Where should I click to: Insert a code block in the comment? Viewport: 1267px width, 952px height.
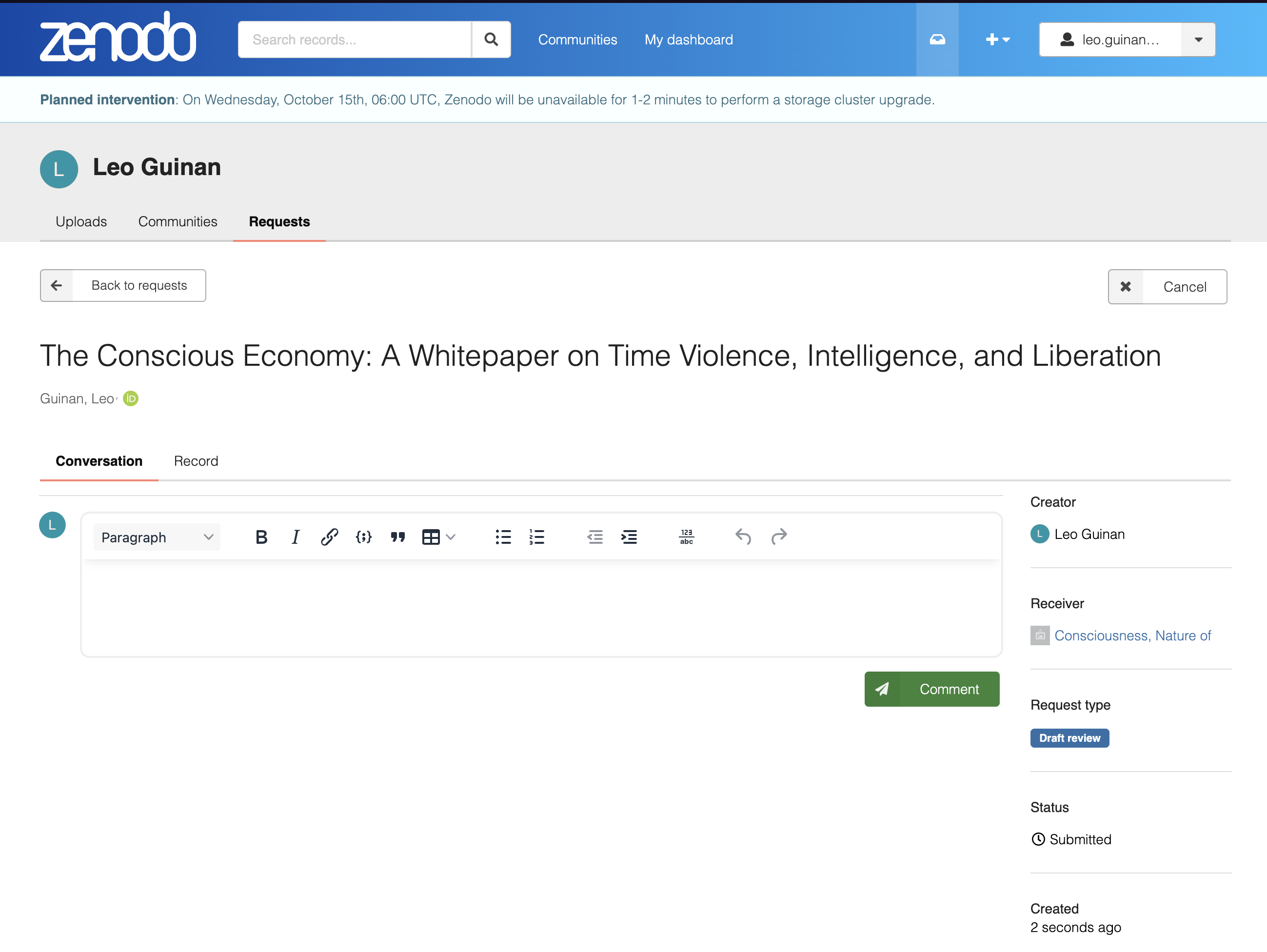click(363, 536)
